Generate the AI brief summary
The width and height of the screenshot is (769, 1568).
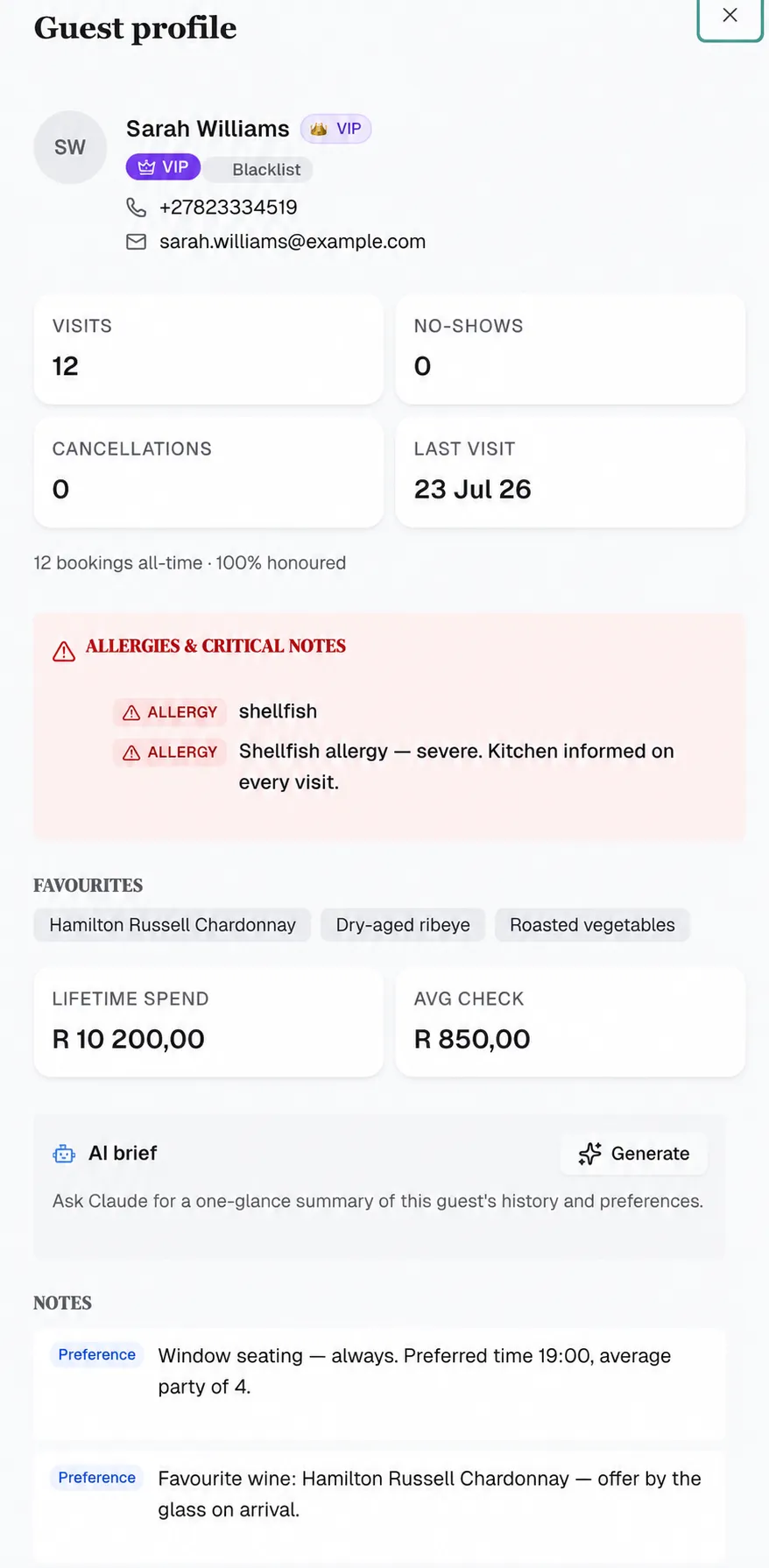(x=634, y=1154)
